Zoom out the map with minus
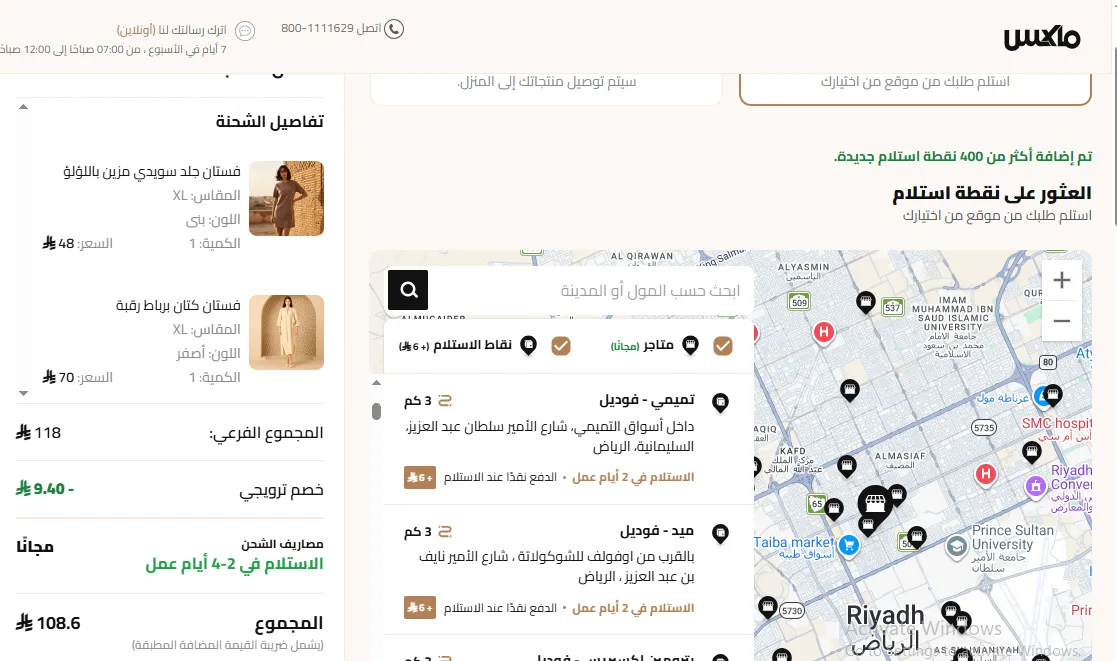 coord(1061,321)
